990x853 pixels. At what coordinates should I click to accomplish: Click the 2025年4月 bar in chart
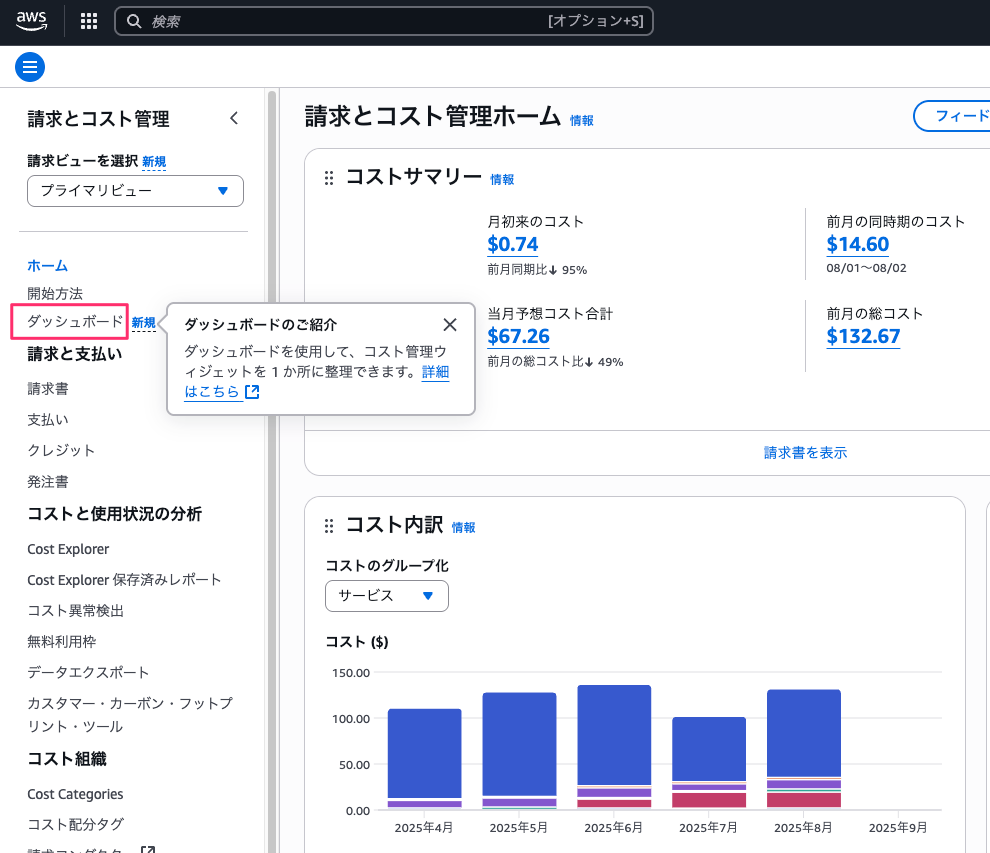click(x=424, y=758)
